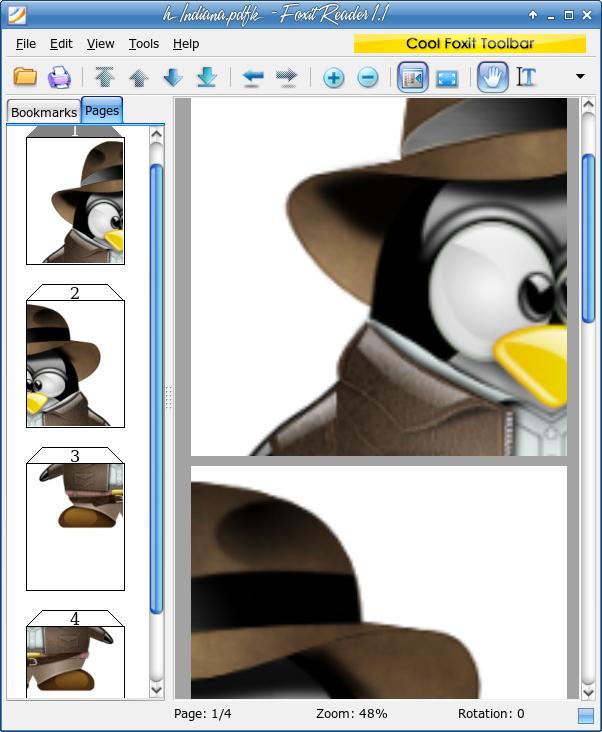Click the Zoom: 48% status text
602x732 pixels.
[351, 714]
